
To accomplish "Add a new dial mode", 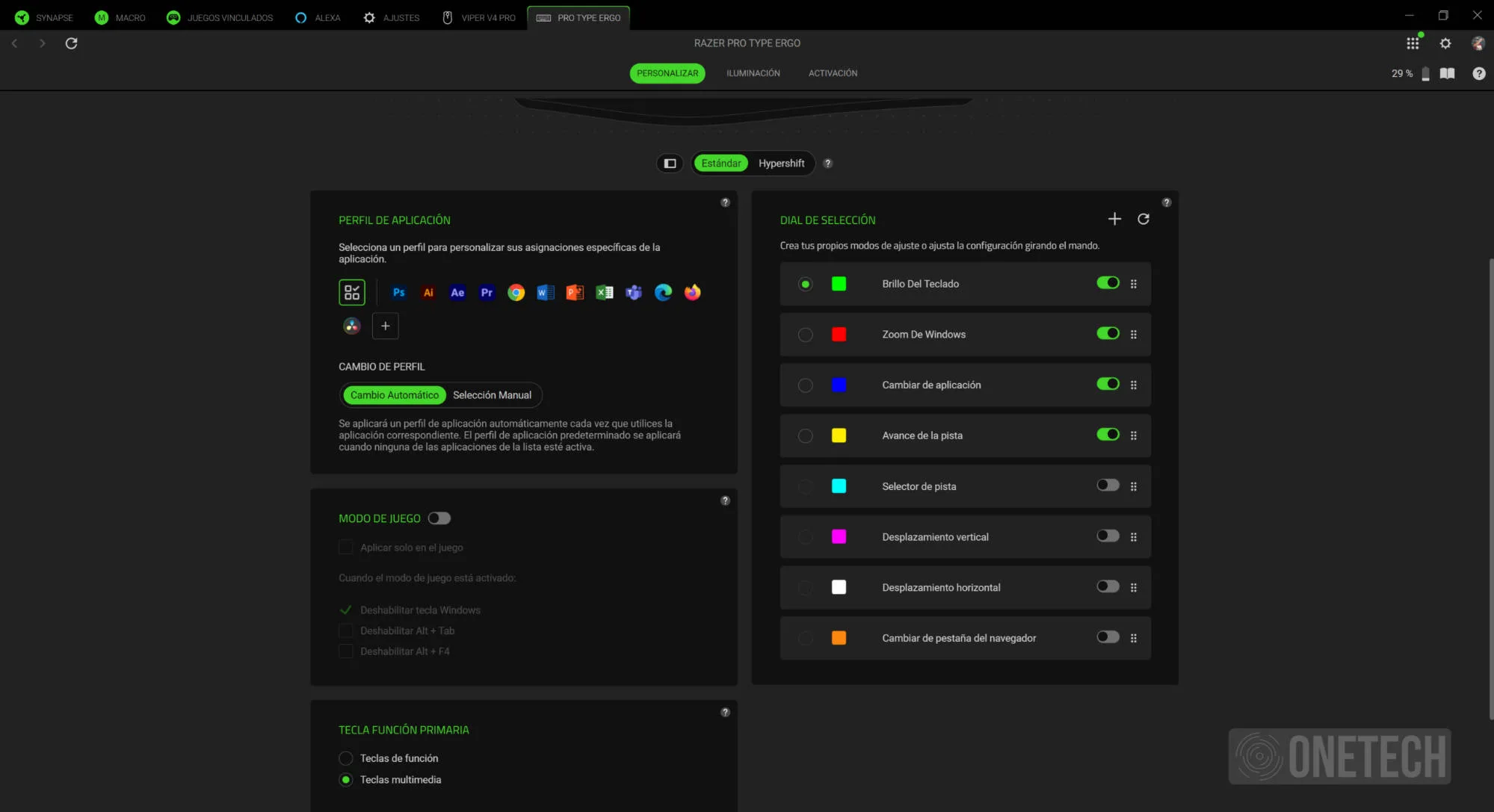I will [x=1114, y=219].
